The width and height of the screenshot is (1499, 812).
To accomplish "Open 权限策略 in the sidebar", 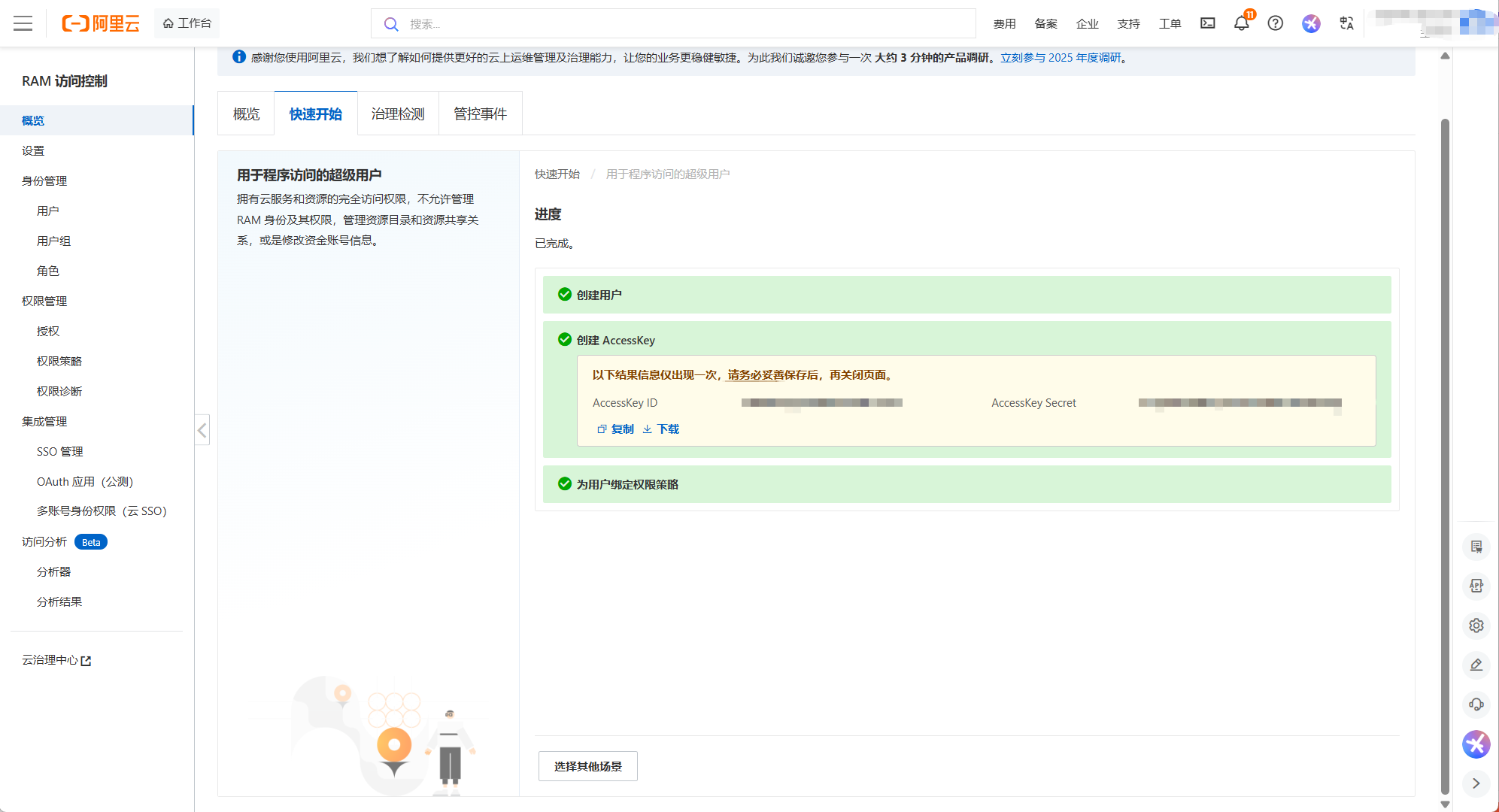I will coord(59,361).
